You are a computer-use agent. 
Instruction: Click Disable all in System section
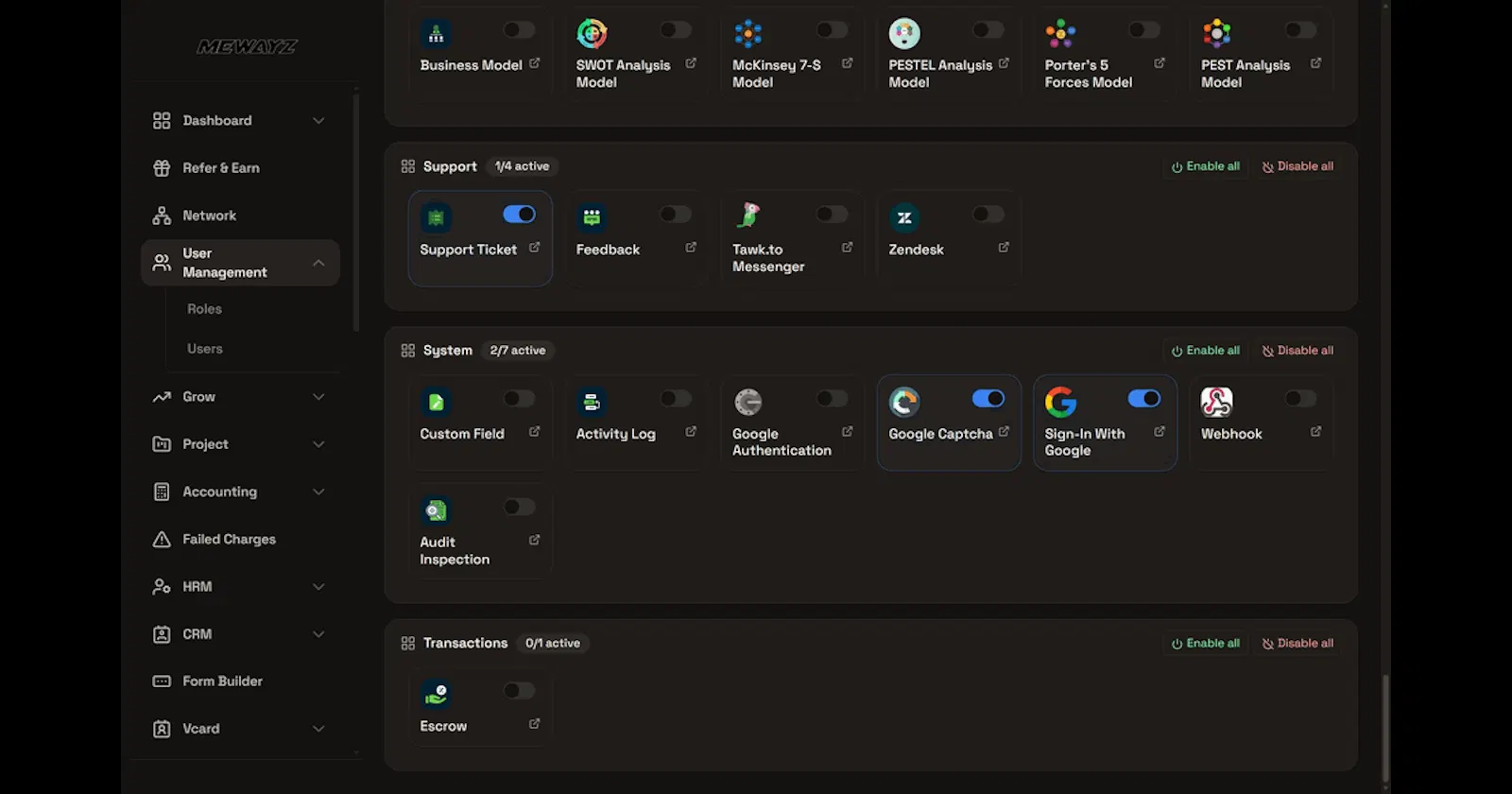tap(1297, 351)
